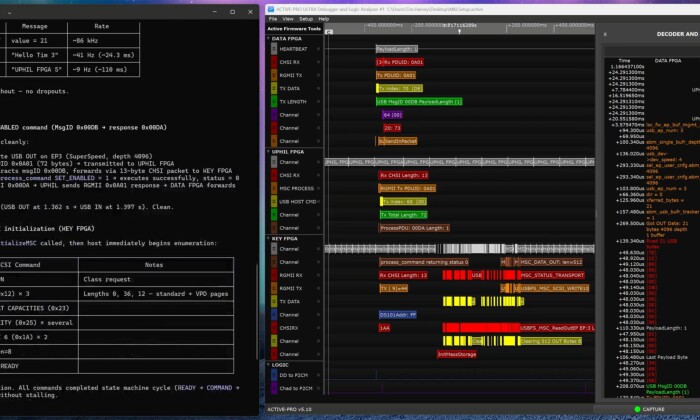Viewport: 700px width, 420px height.
Task: Click the X next to DATA FPGA RGMII TX
Action: coord(318,75)
